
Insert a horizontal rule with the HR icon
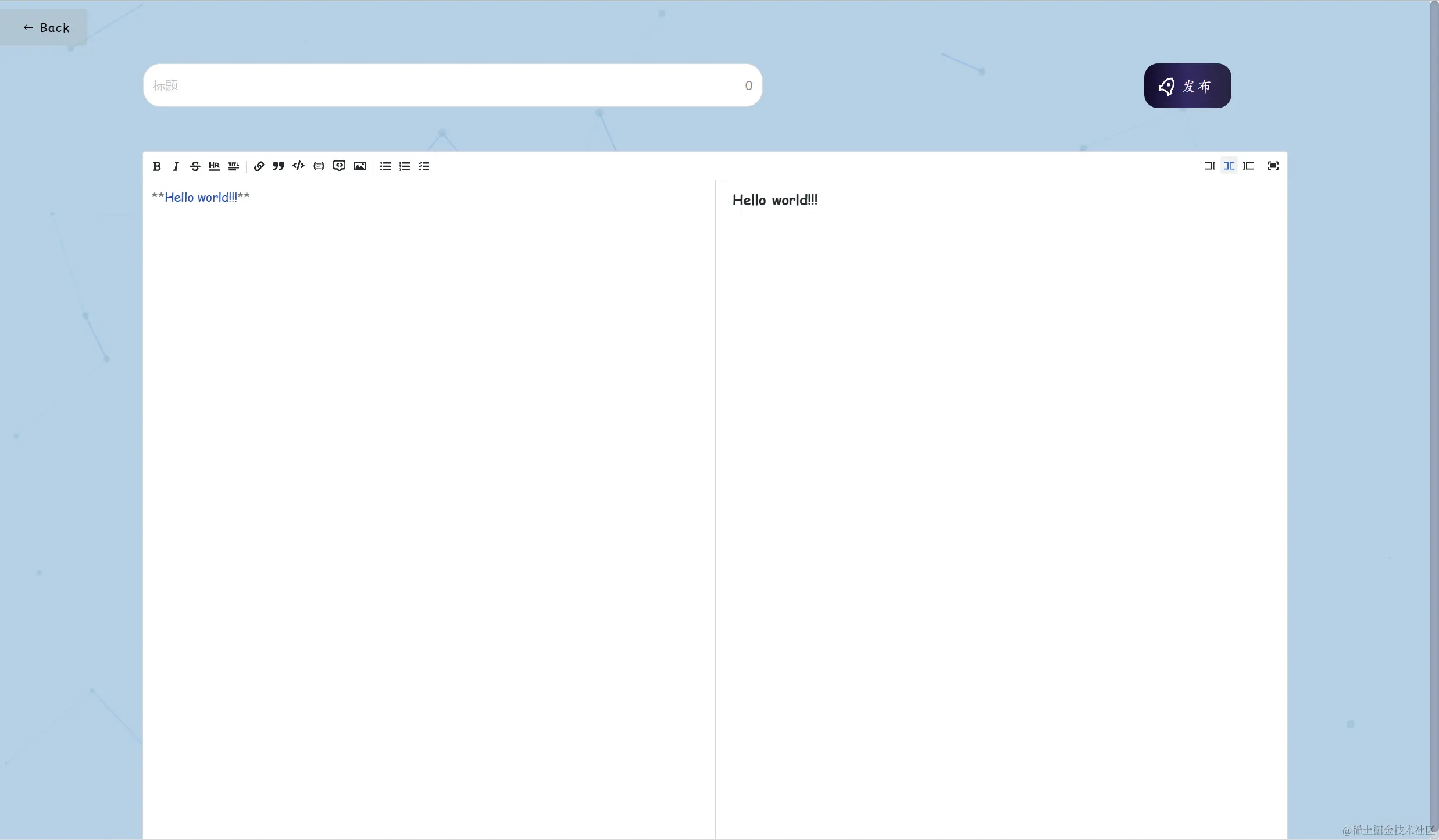click(x=215, y=166)
